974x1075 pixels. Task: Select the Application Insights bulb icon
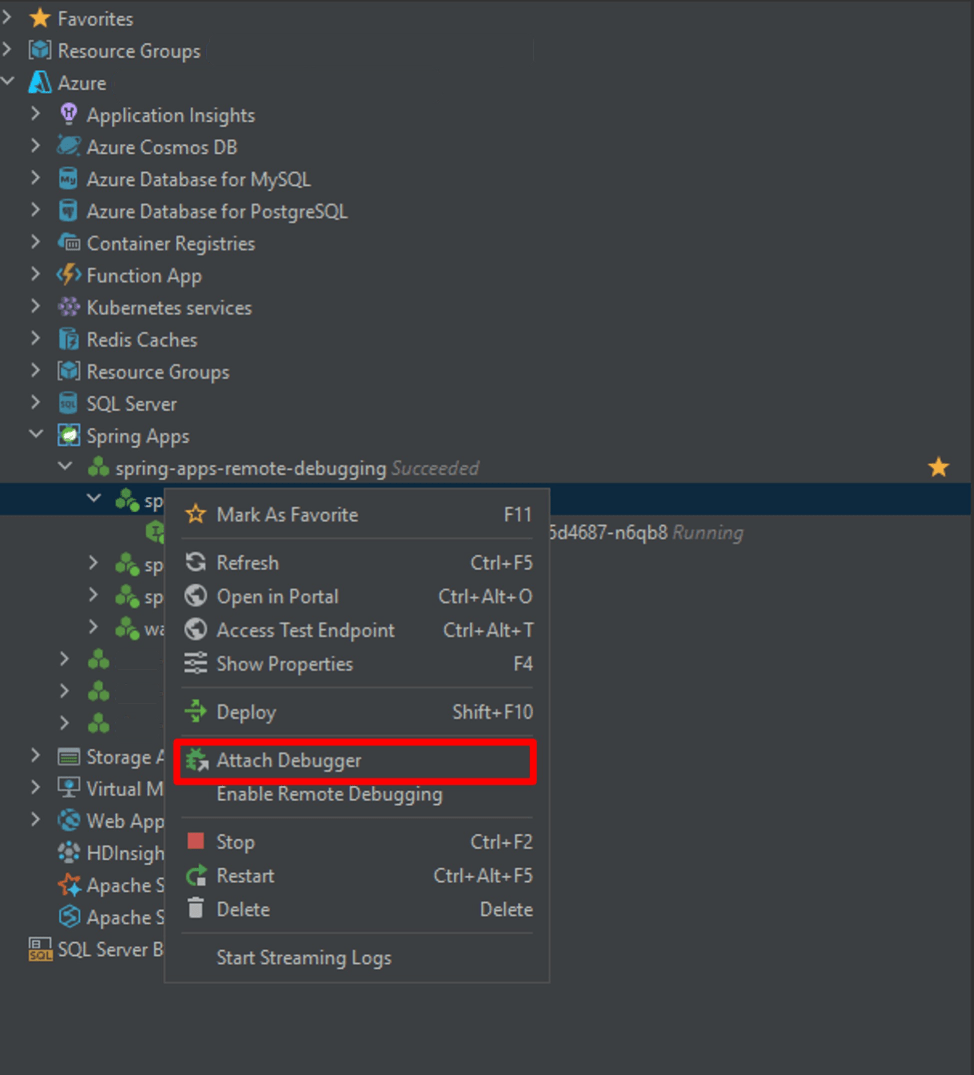tap(67, 115)
